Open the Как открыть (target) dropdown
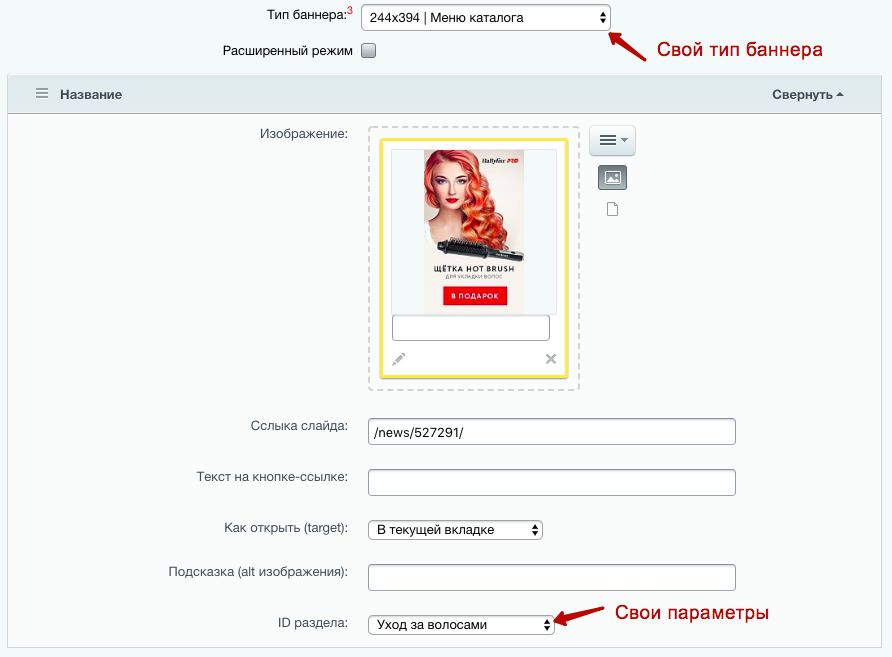 [455, 530]
